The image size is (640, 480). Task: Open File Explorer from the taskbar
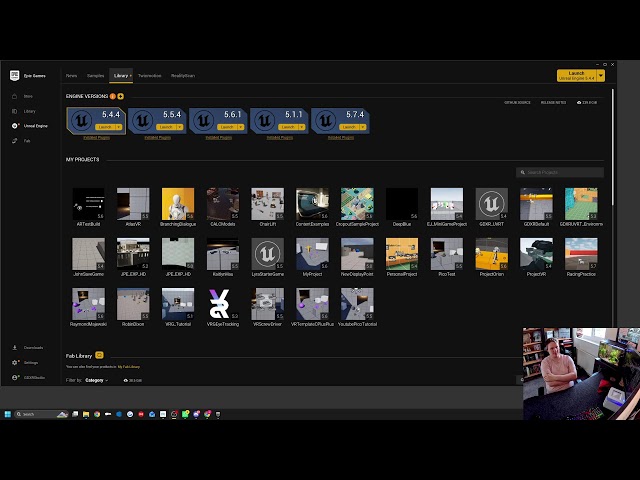pos(86,414)
